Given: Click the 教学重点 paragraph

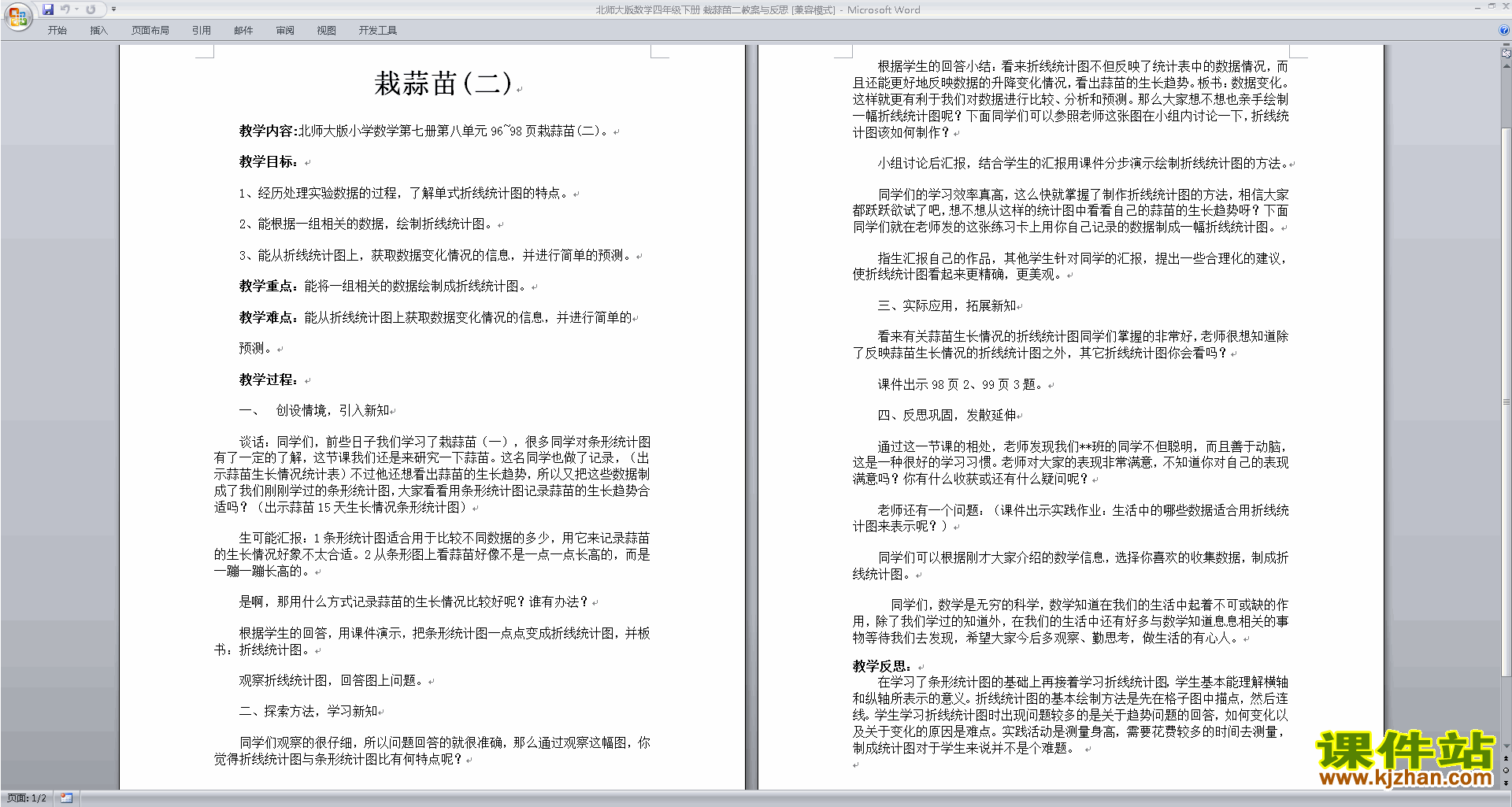Looking at the screenshot, I should tap(383, 287).
